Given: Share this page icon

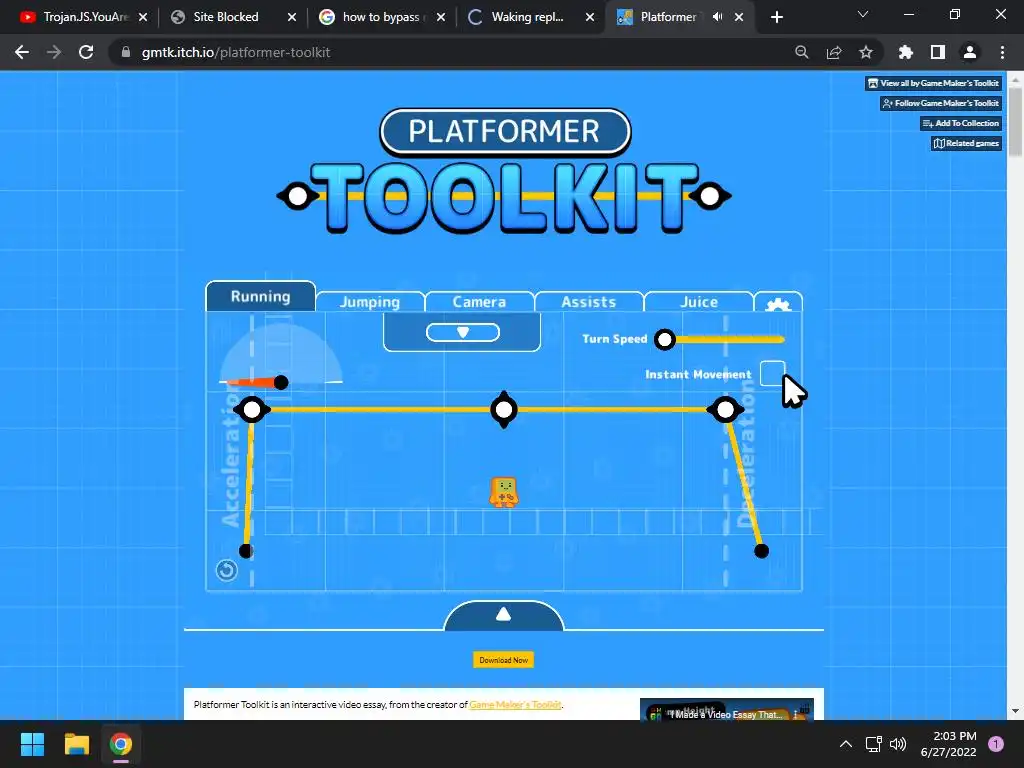Looking at the screenshot, I should tap(834, 52).
